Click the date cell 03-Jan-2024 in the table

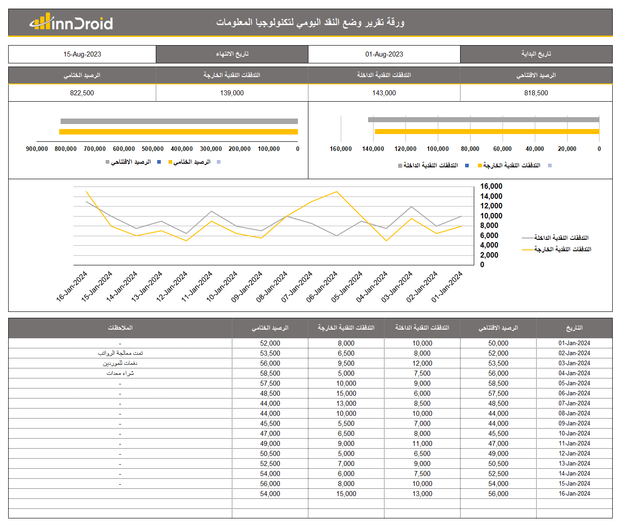point(574,363)
